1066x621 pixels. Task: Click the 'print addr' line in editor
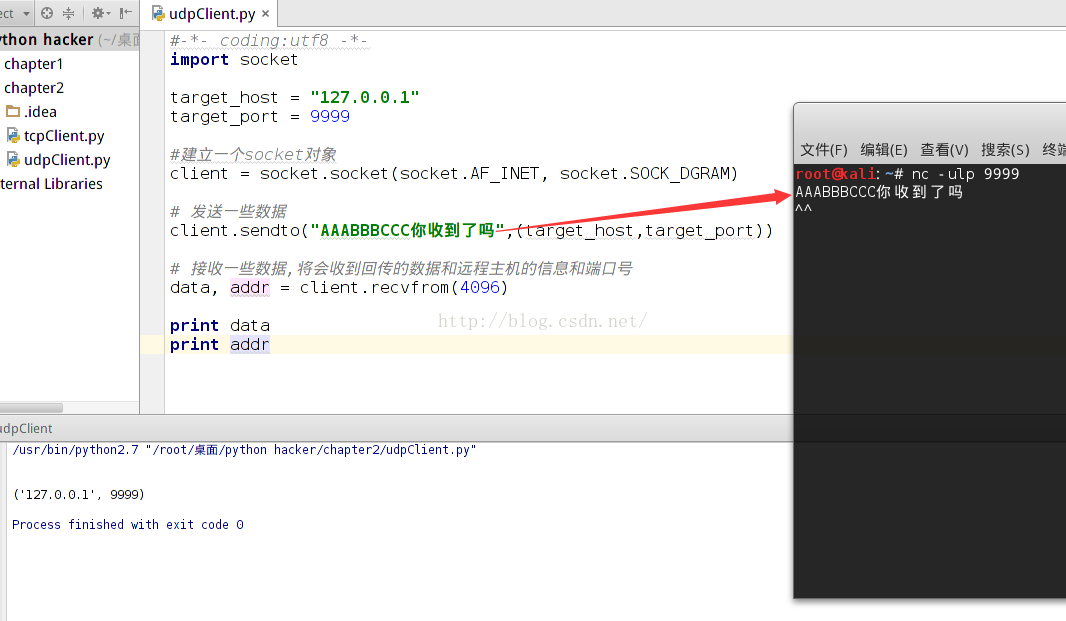tap(220, 345)
